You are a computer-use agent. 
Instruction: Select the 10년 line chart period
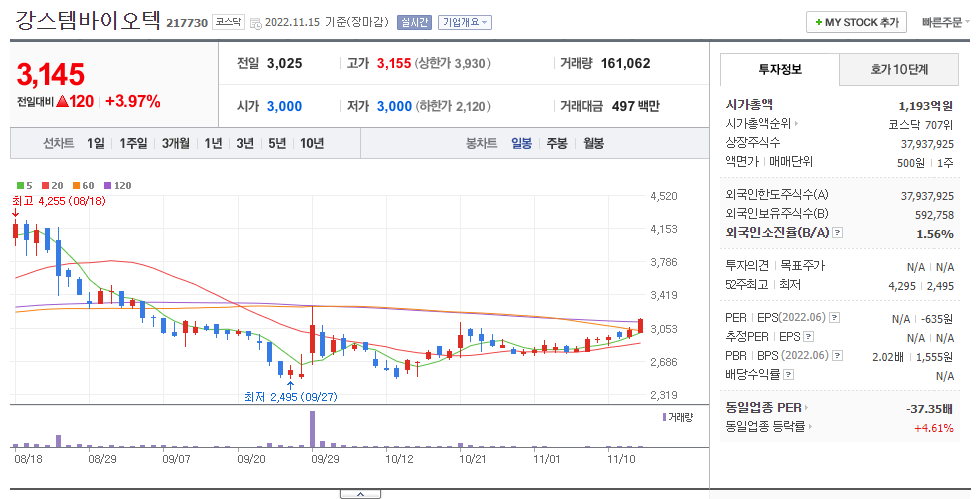tap(312, 144)
